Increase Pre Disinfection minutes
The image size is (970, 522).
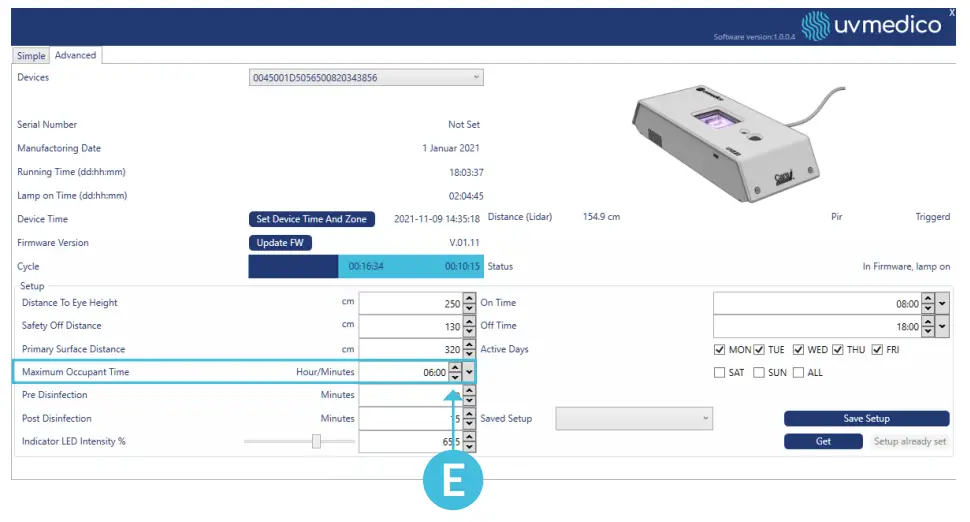469,390
